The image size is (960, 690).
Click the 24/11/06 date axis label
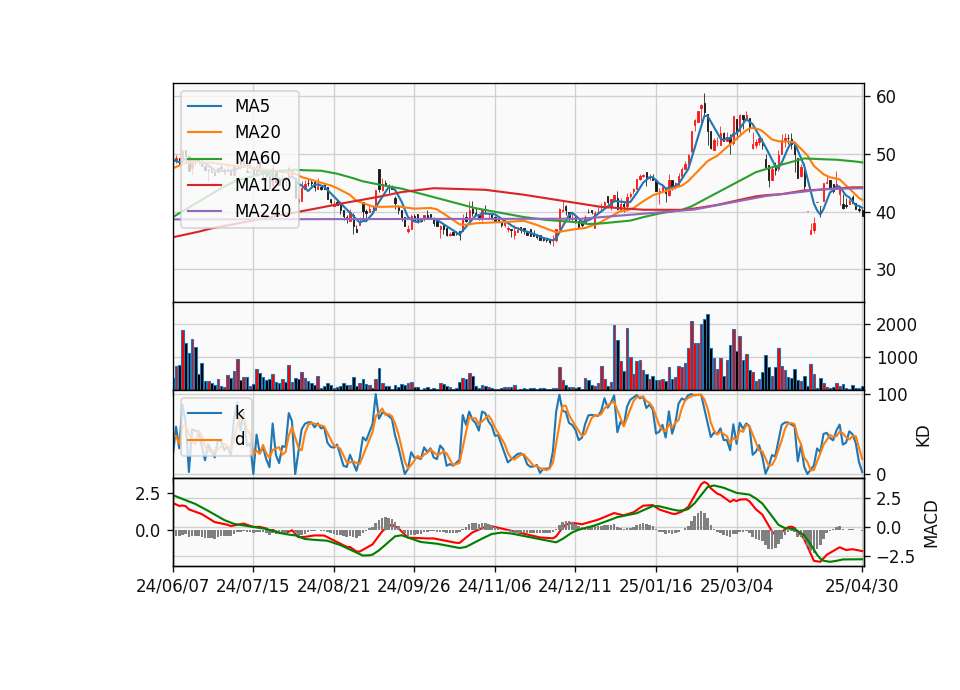point(495,586)
